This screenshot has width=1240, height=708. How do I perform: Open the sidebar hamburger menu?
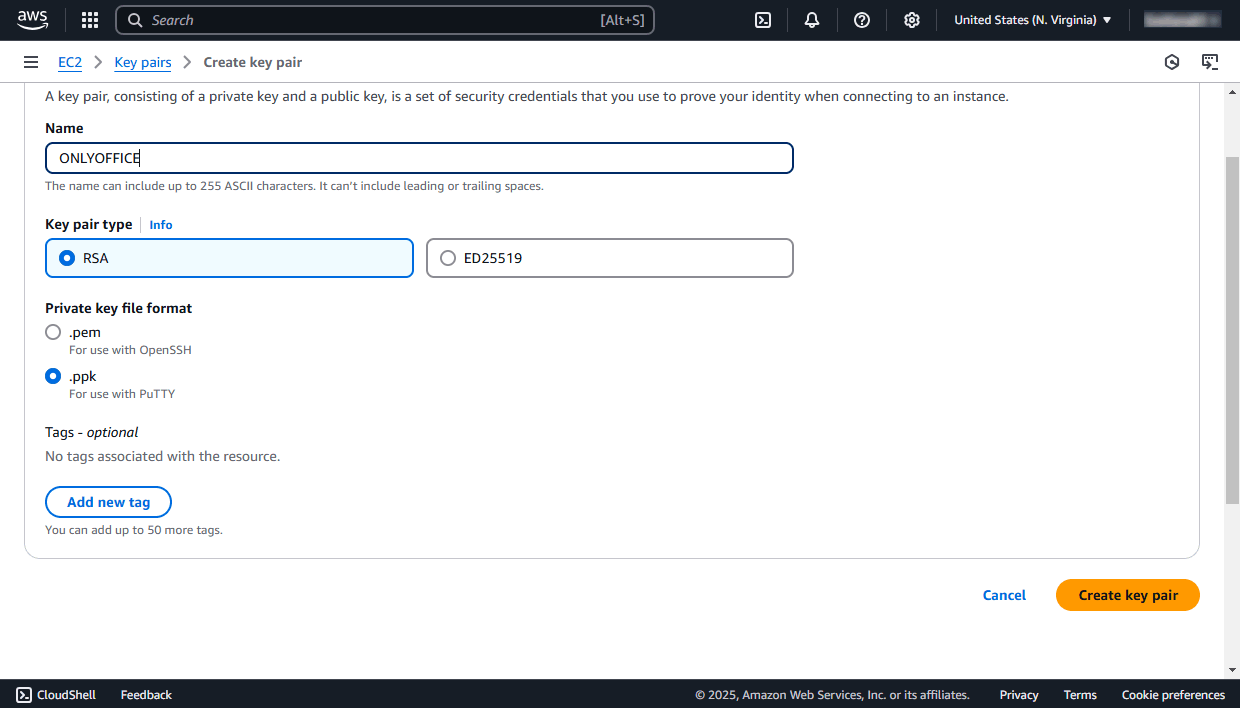(x=31, y=61)
